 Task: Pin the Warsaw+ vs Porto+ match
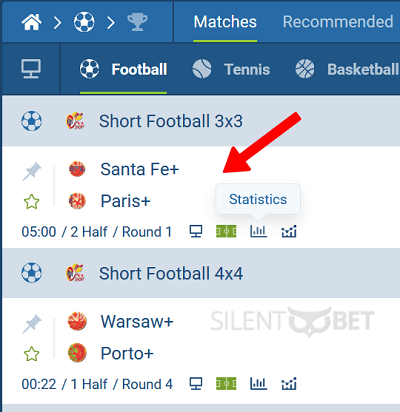32,324
